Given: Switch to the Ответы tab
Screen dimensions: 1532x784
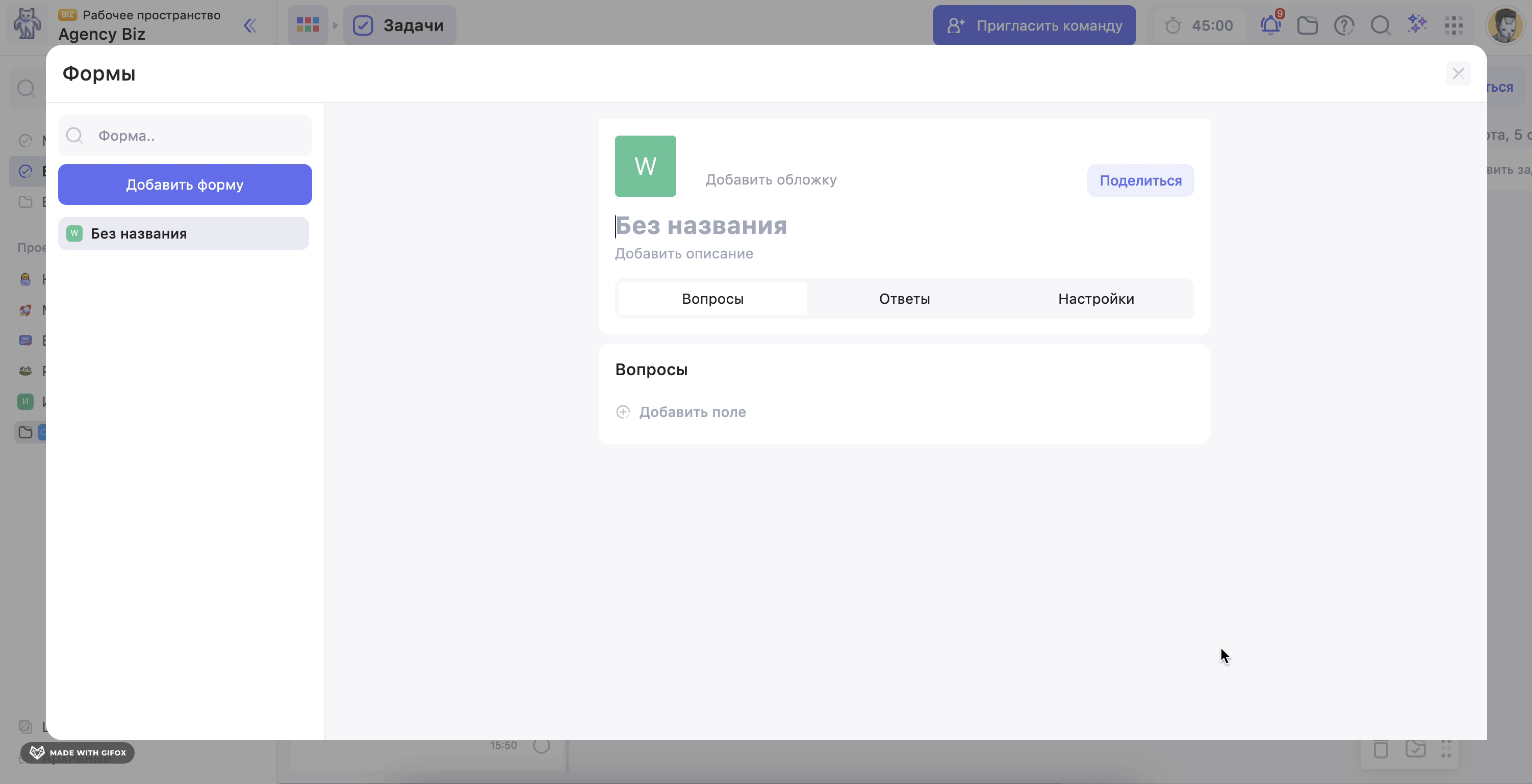Looking at the screenshot, I should click(x=904, y=299).
